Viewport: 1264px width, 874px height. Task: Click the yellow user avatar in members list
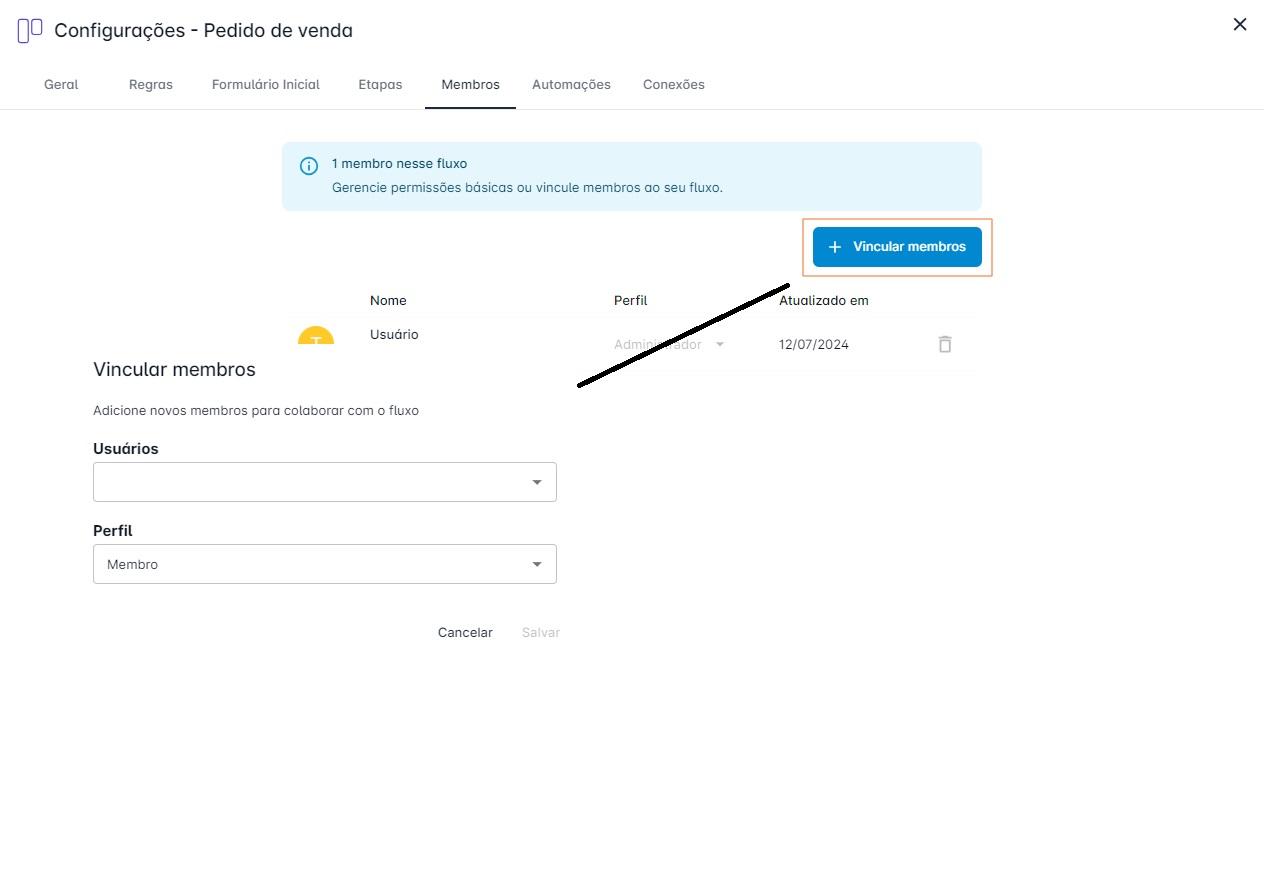[x=316, y=336]
